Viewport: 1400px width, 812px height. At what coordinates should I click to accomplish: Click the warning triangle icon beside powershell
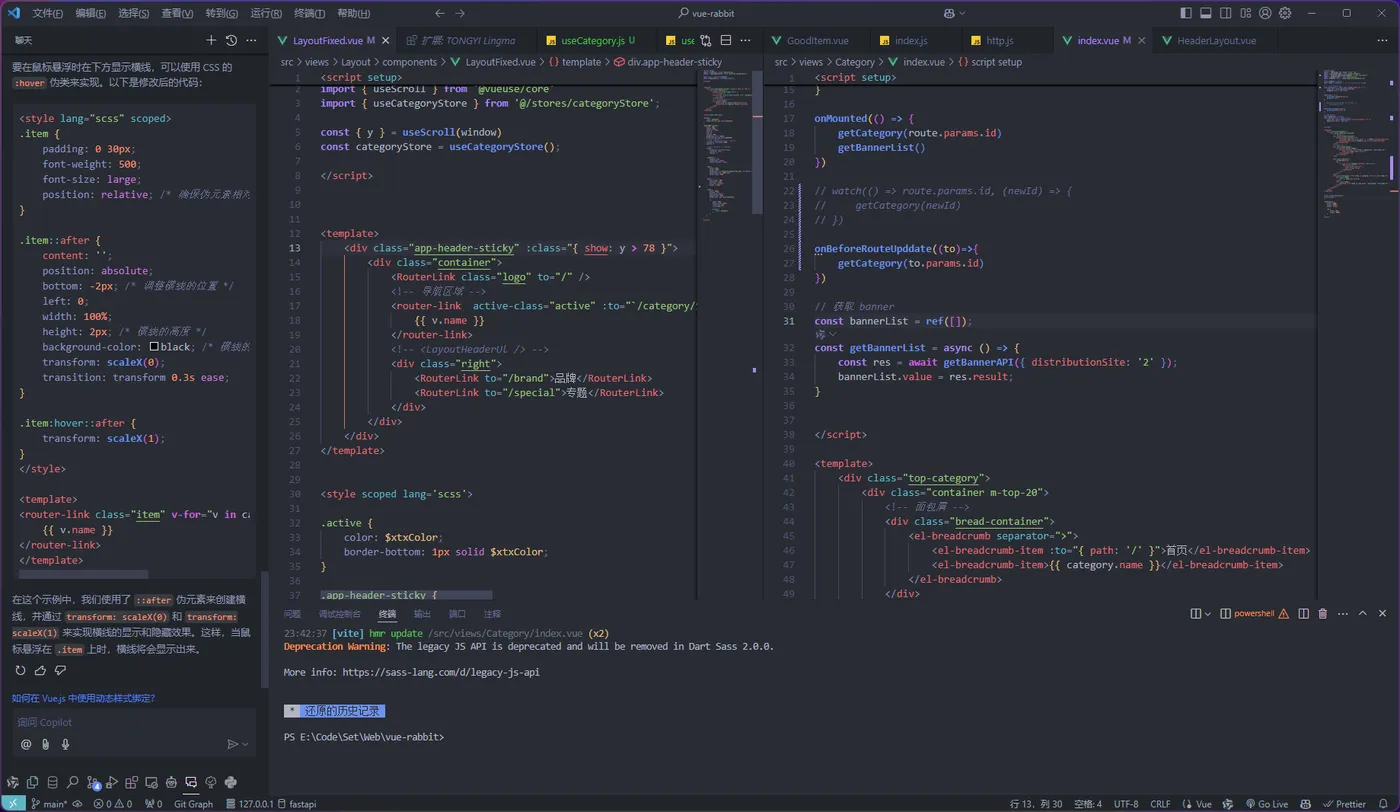coord(1284,614)
